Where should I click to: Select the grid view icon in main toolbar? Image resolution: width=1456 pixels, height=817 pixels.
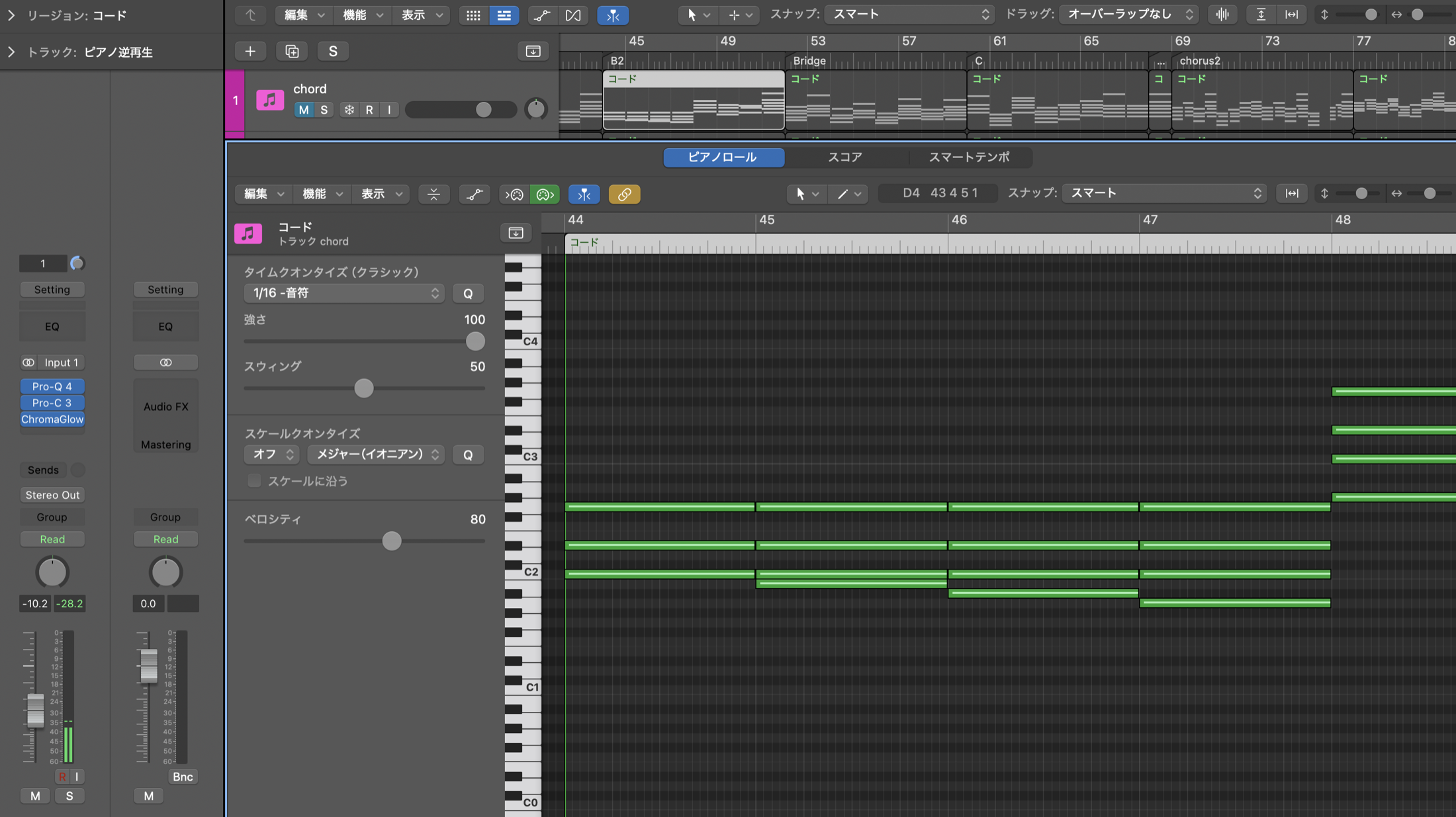pyautogui.click(x=473, y=15)
